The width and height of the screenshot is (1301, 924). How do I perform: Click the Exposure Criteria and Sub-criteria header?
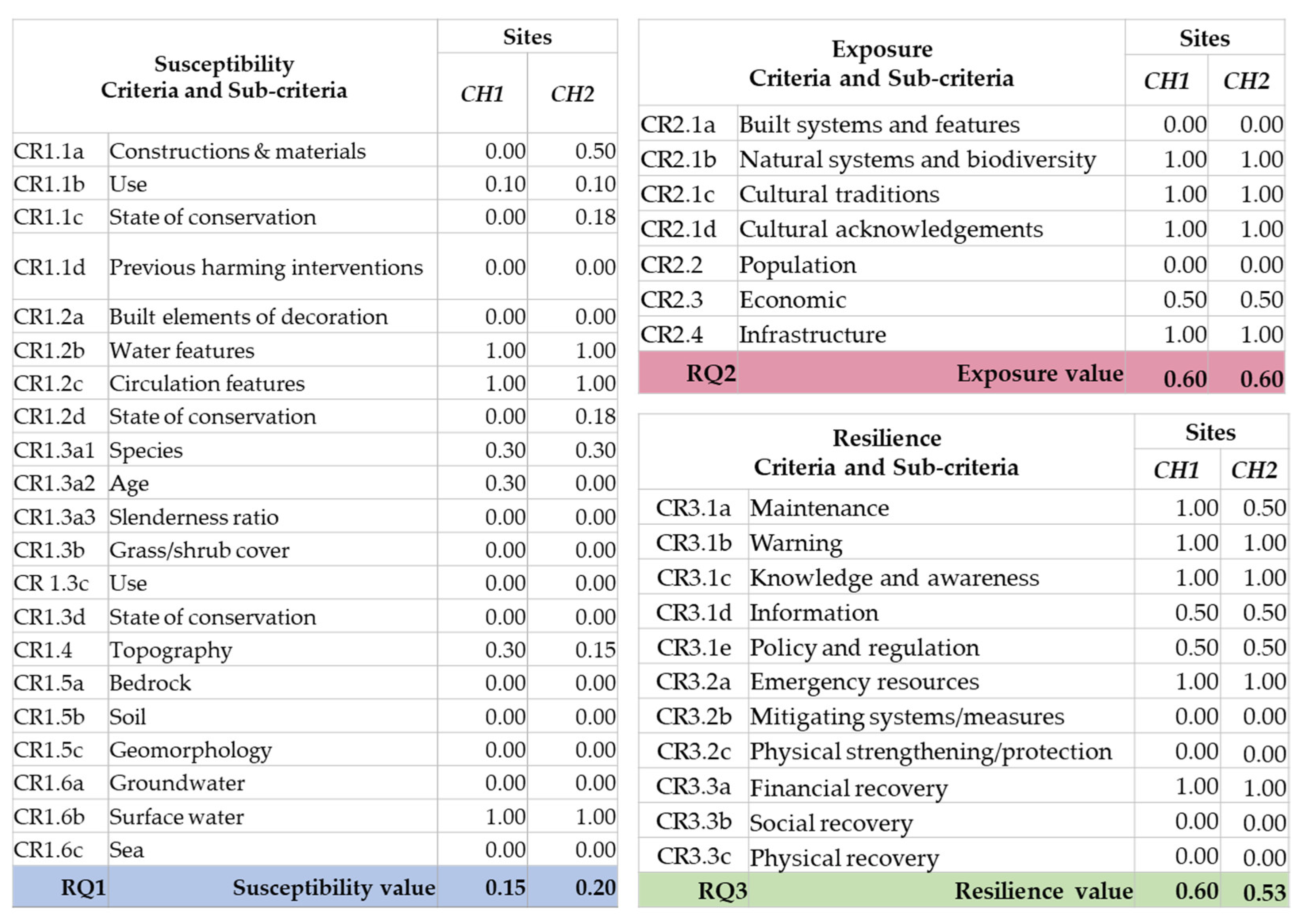tap(881, 63)
